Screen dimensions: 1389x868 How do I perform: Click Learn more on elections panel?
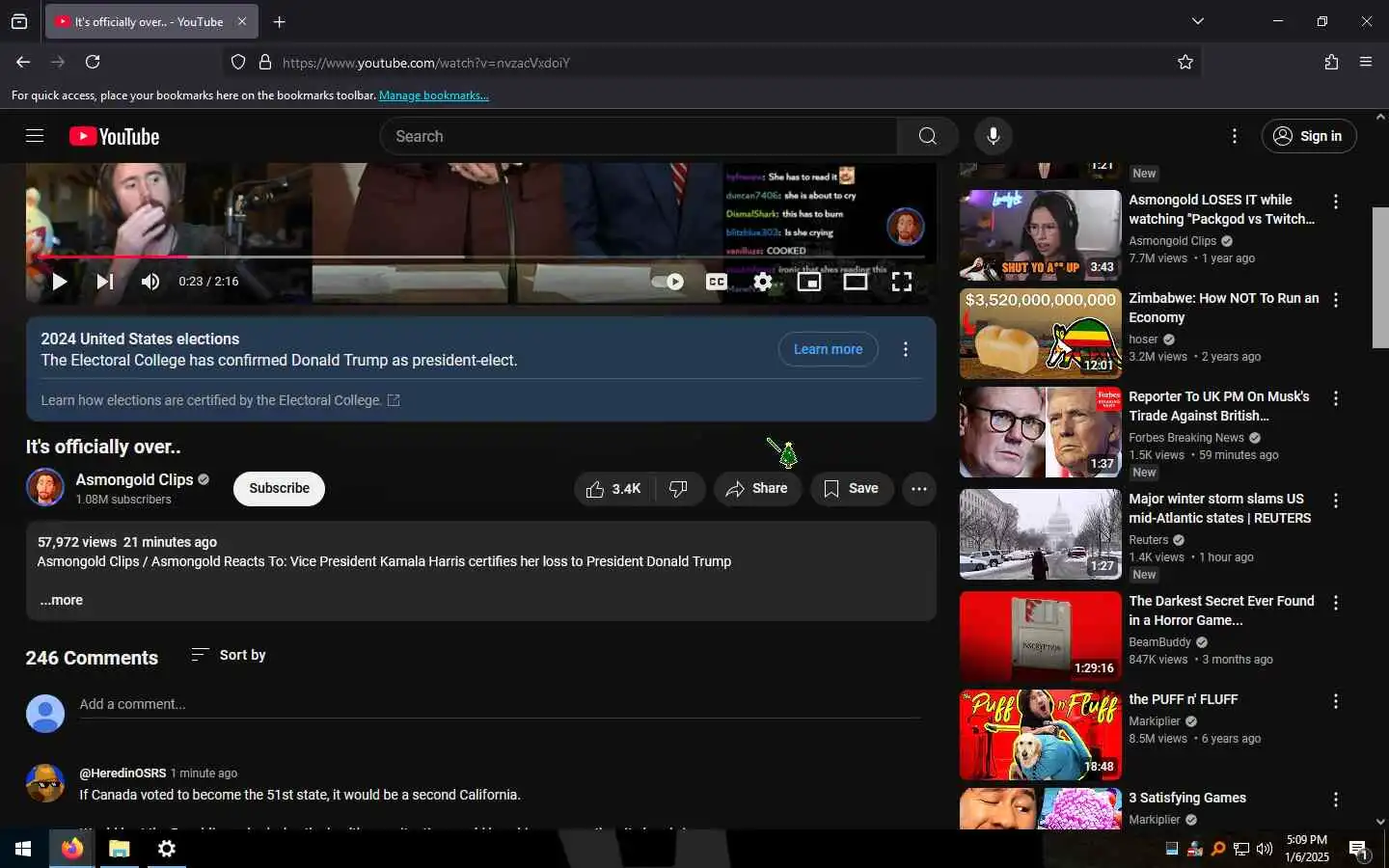[x=828, y=349]
